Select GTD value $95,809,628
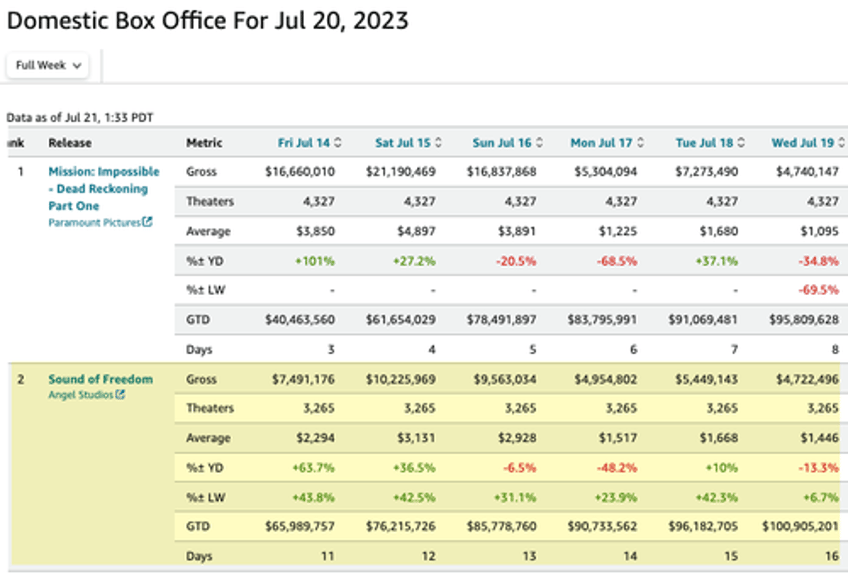This screenshot has width=848, height=574. tap(804, 320)
